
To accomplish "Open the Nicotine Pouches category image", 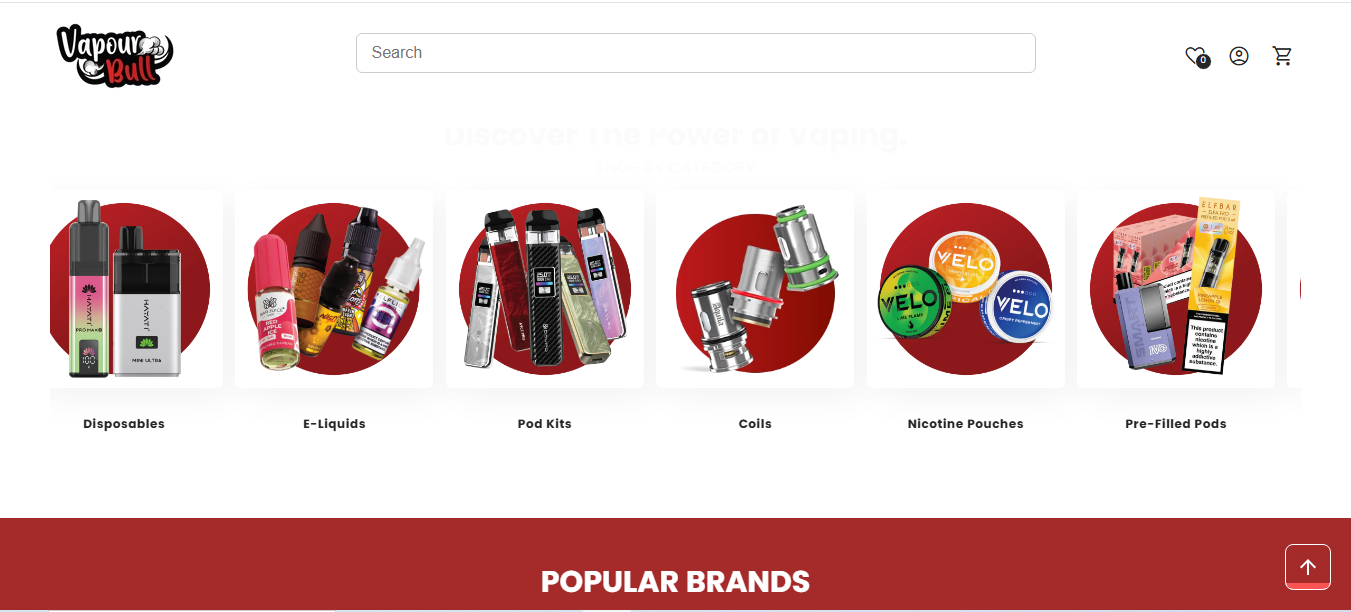I will point(966,289).
